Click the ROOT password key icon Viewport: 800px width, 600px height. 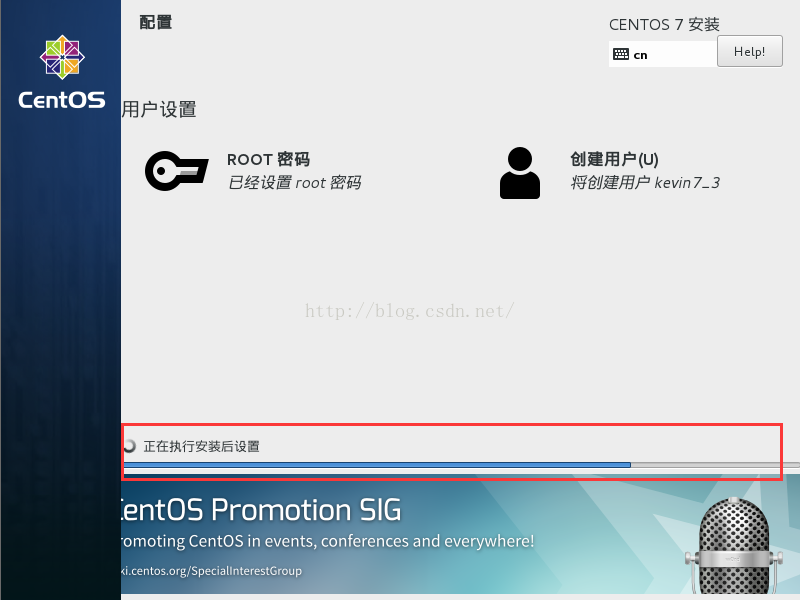(177, 171)
